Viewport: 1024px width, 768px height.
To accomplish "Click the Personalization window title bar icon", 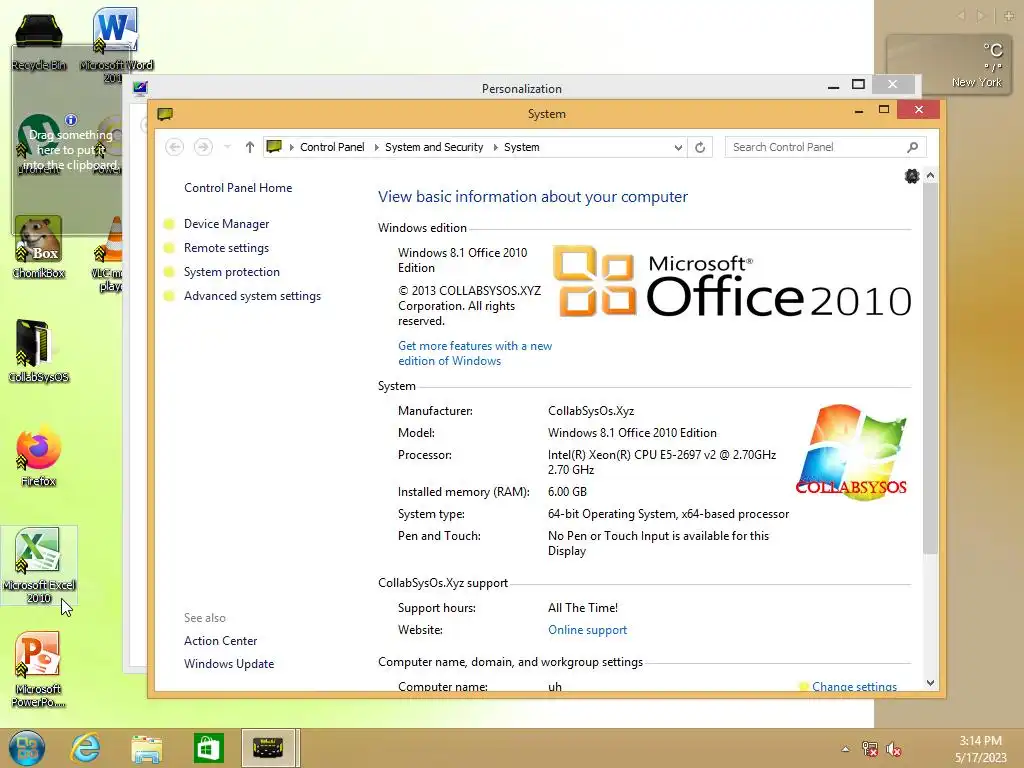I will click(140, 88).
